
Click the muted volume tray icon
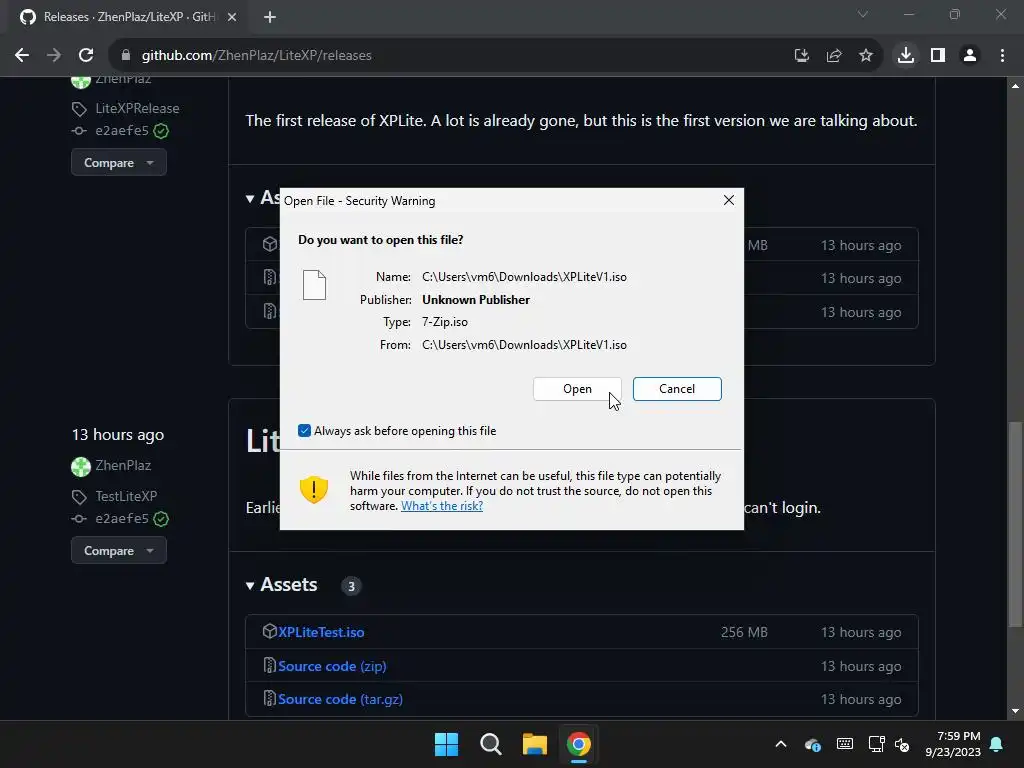pos(902,744)
